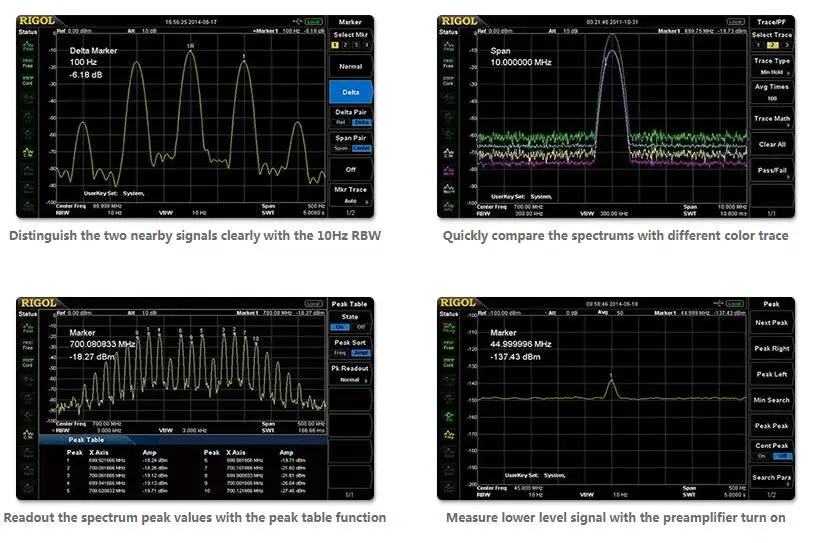Click peak row 1 with -18.24 dBm

point(118,461)
